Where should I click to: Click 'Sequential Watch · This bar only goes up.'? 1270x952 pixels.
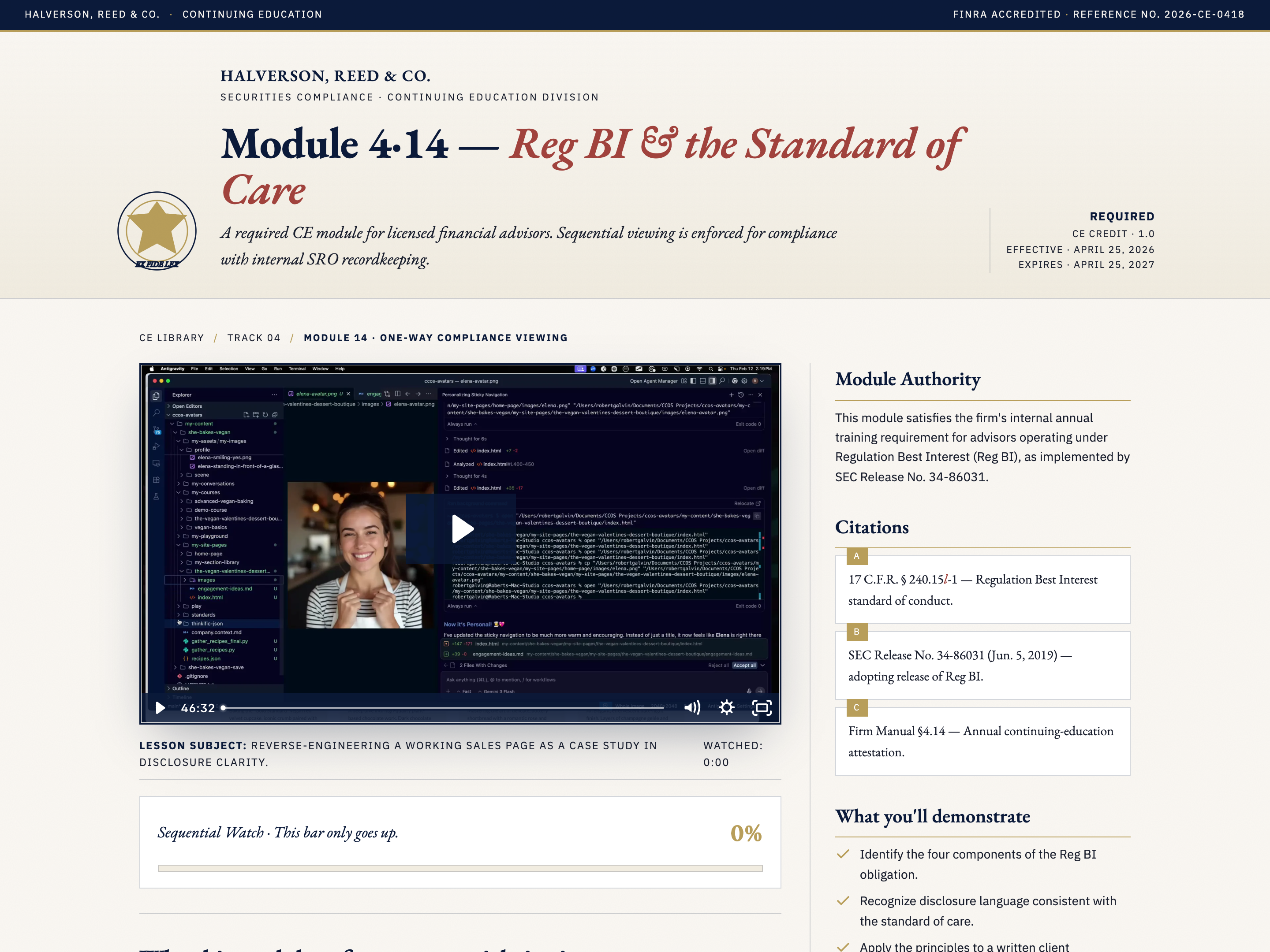pyautogui.click(x=278, y=833)
